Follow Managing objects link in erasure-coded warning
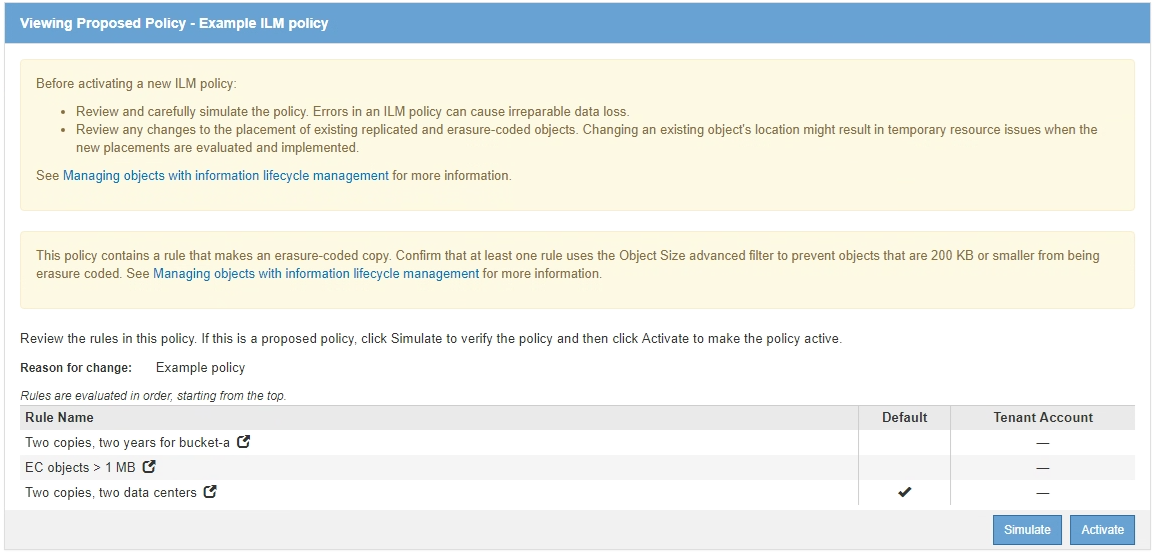Image resolution: width=1153 pixels, height=554 pixels. 316,273
